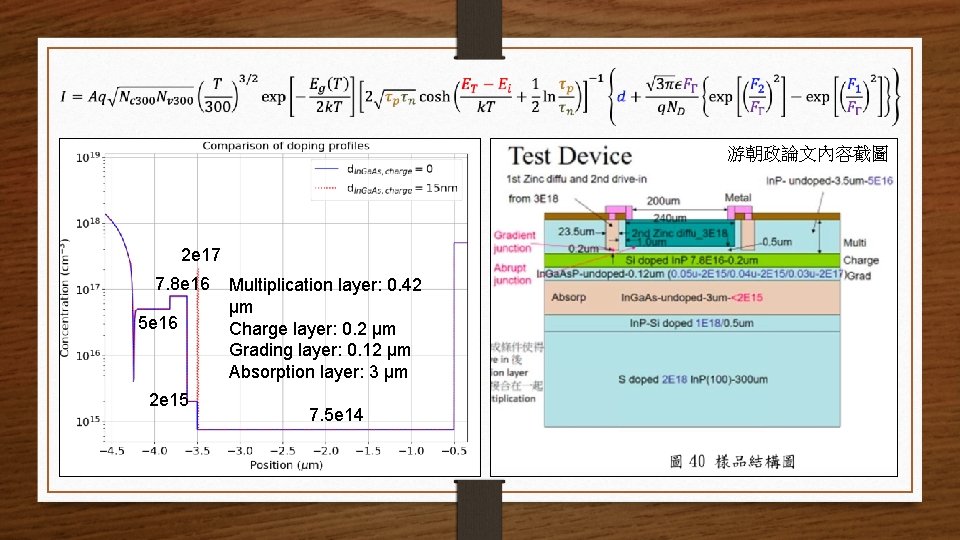Select the legend entry ending in '= 0'
The width and height of the screenshot is (960, 540).
(373, 170)
